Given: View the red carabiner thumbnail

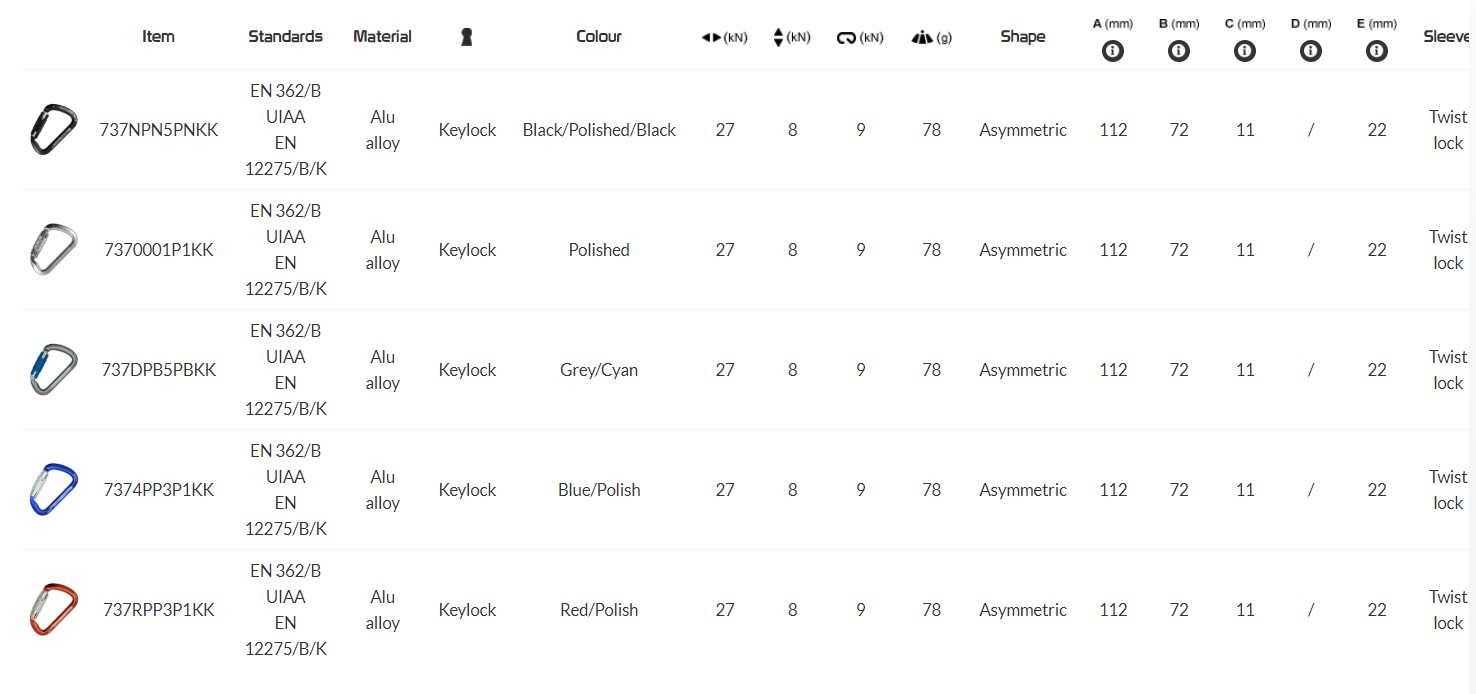Looking at the screenshot, I should pos(53,609).
